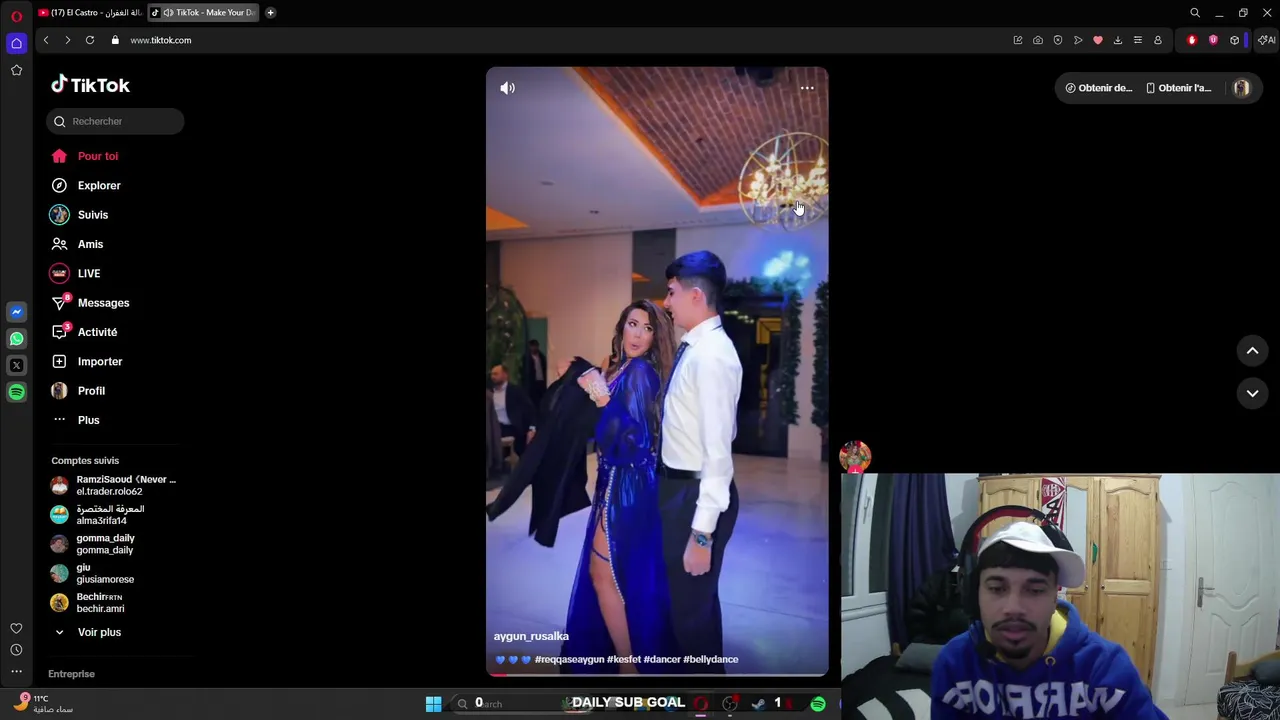Open the sidebar three-dot setup menu
1280x720 pixels.
16,671
